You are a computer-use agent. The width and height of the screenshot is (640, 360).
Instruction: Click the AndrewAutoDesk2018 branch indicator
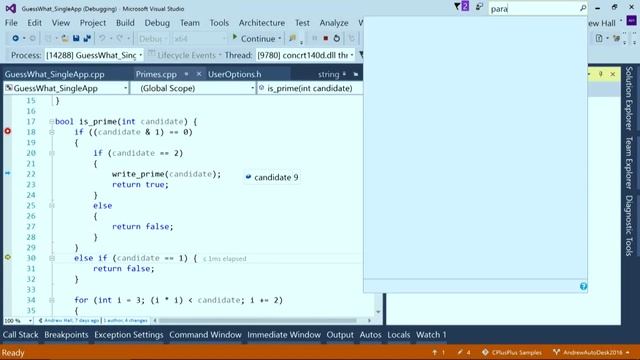591,352
